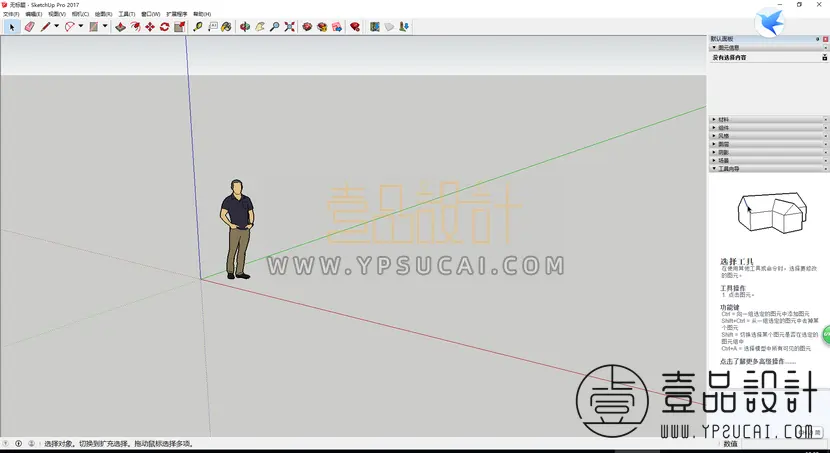Select the Push/Pull tool
This screenshot has height=453, width=830.
[121, 26]
